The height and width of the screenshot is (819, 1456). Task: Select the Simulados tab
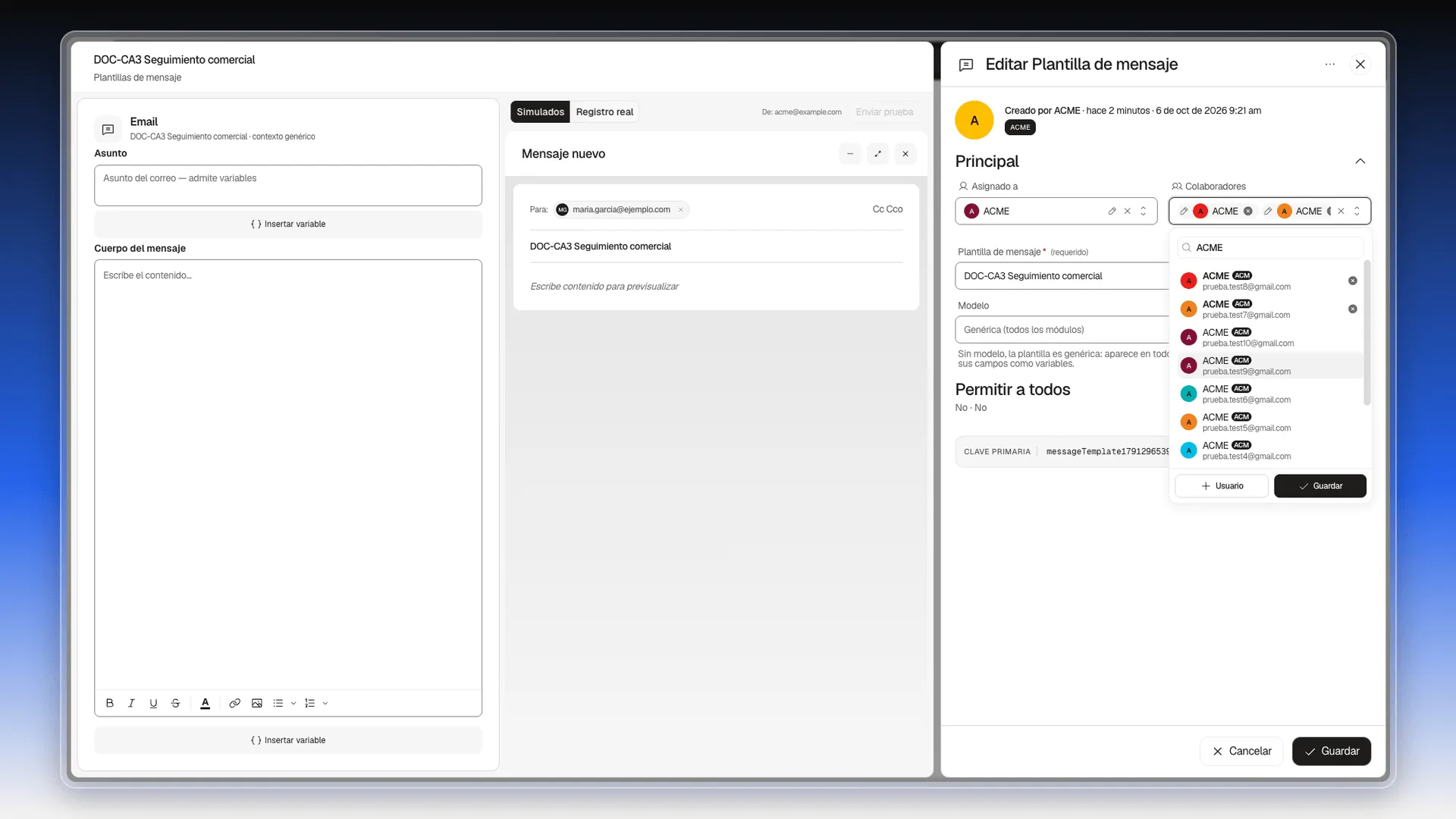pos(540,112)
